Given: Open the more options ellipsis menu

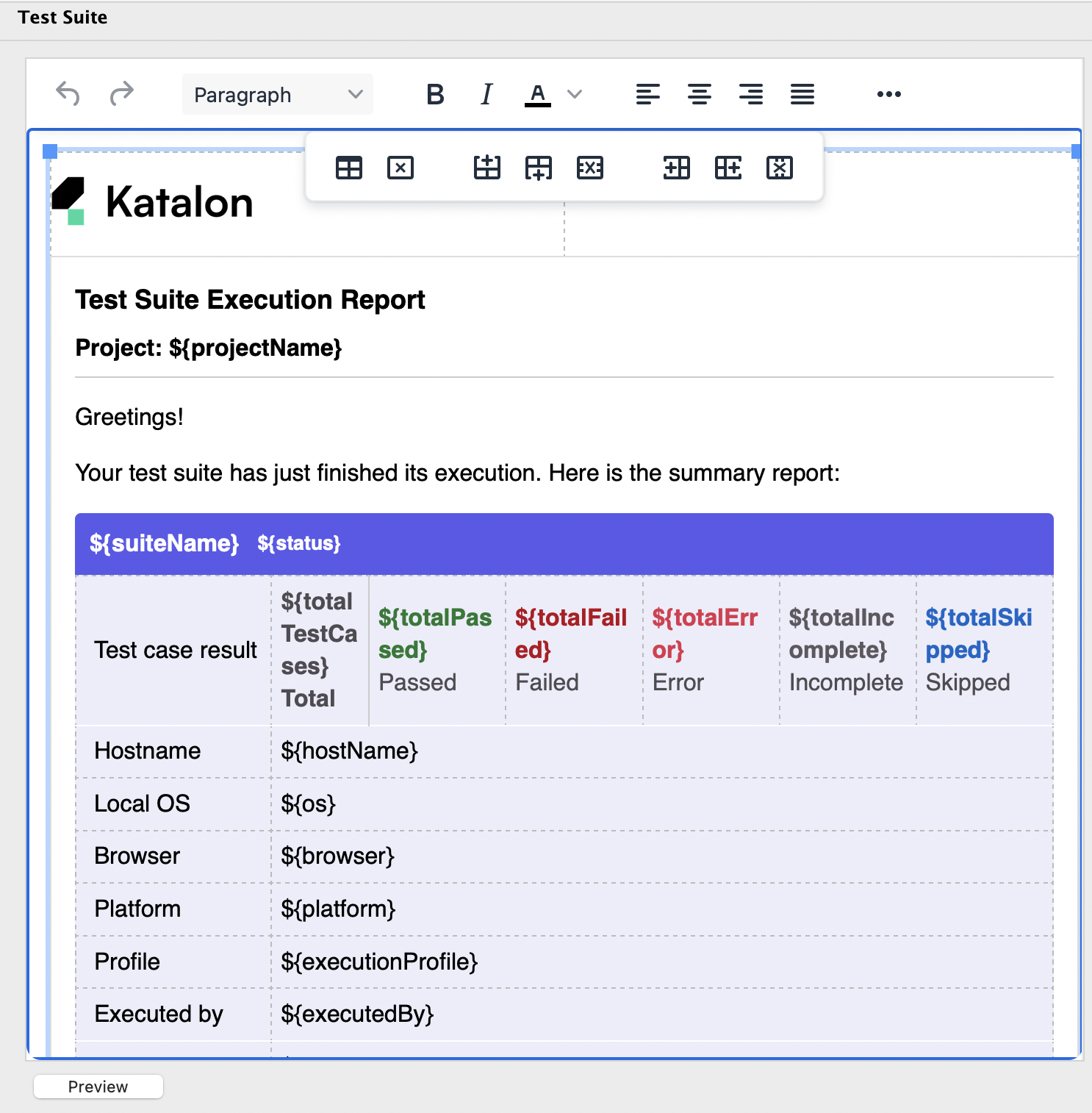Looking at the screenshot, I should [889, 94].
